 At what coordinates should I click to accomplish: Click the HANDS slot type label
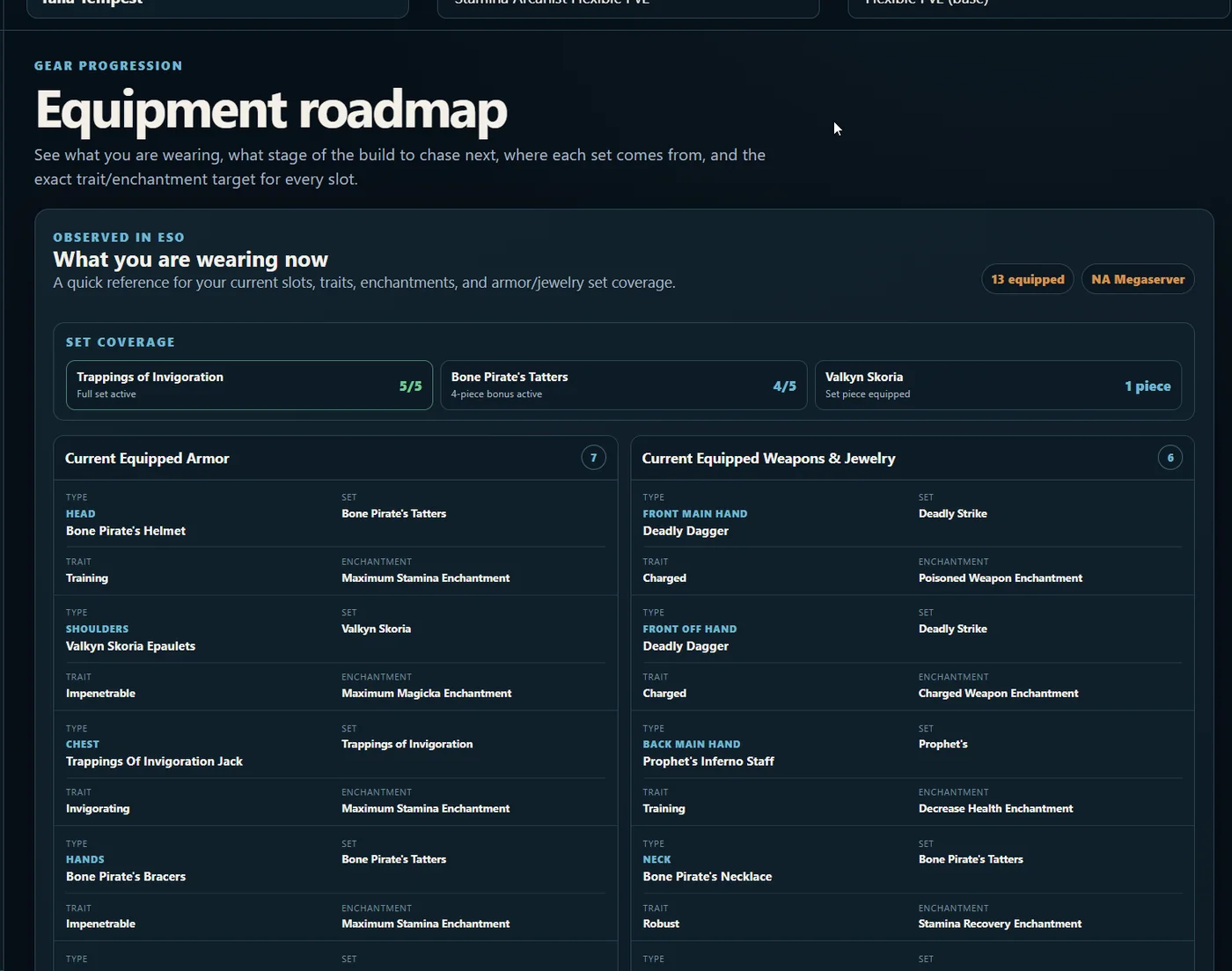pyautogui.click(x=85, y=860)
